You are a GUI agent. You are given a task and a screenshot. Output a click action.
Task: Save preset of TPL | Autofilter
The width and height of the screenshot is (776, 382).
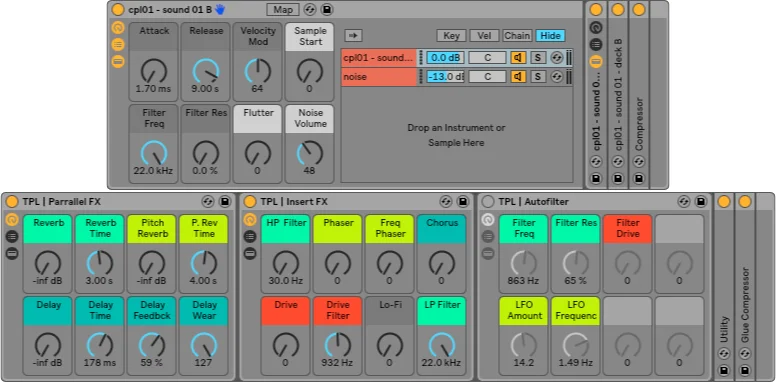701,201
